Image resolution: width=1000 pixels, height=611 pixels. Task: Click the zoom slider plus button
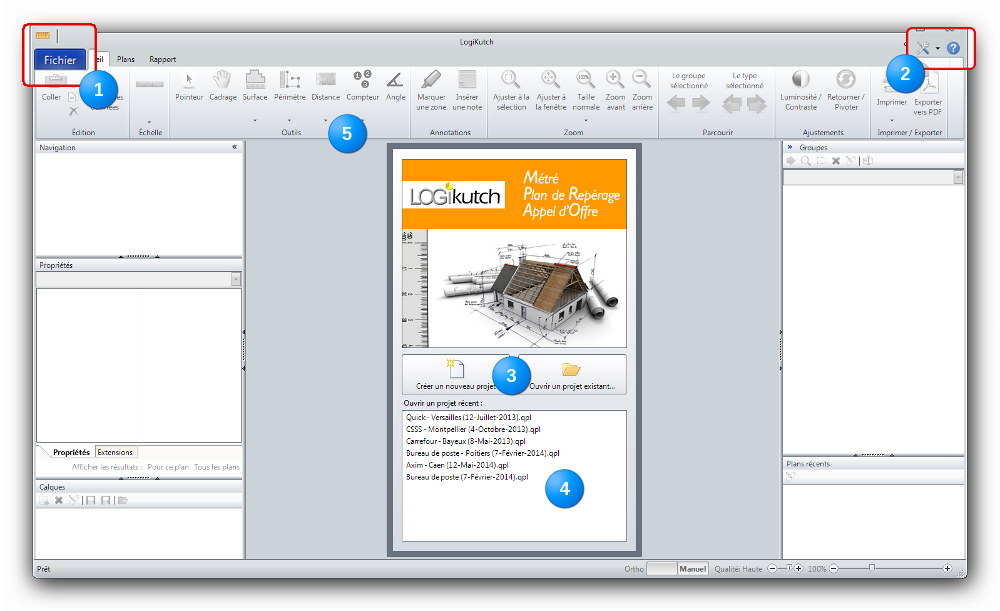(947, 568)
